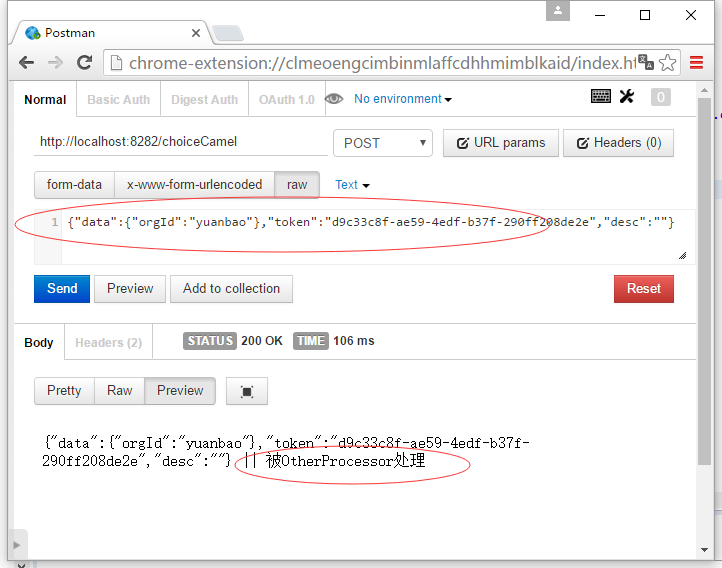The image size is (722, 568).
Task: Click the Chrome reload page icon
Action: point(85,63)
